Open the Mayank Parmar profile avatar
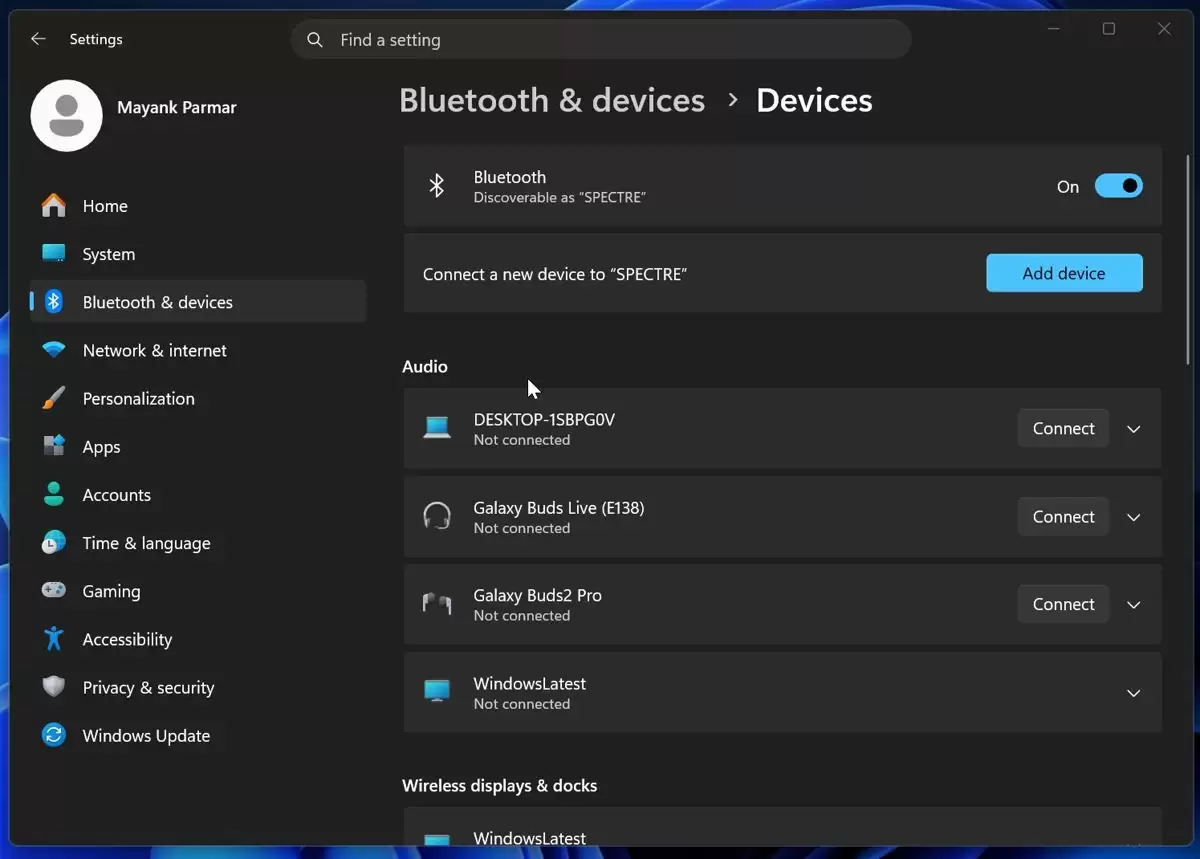Viewport: 1200px width, 859px height. pyautogui.click(x=67, y=116)
